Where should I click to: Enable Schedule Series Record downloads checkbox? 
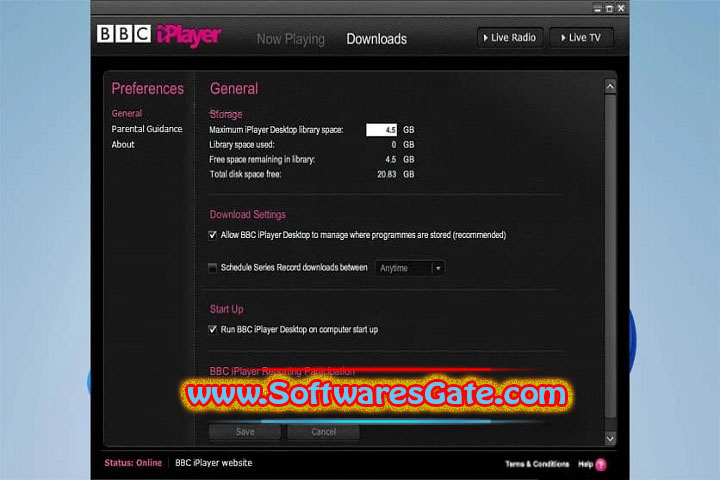pos(212,267)
